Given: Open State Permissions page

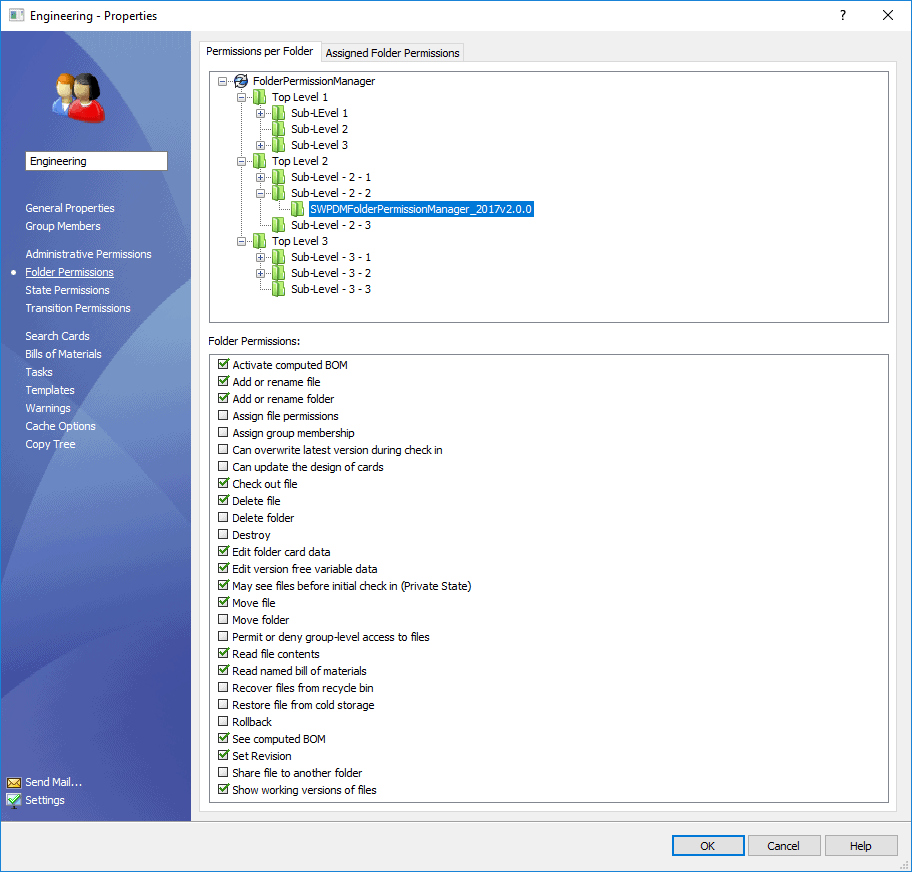Looking at the screenshot, I should [x=67, y=290].
